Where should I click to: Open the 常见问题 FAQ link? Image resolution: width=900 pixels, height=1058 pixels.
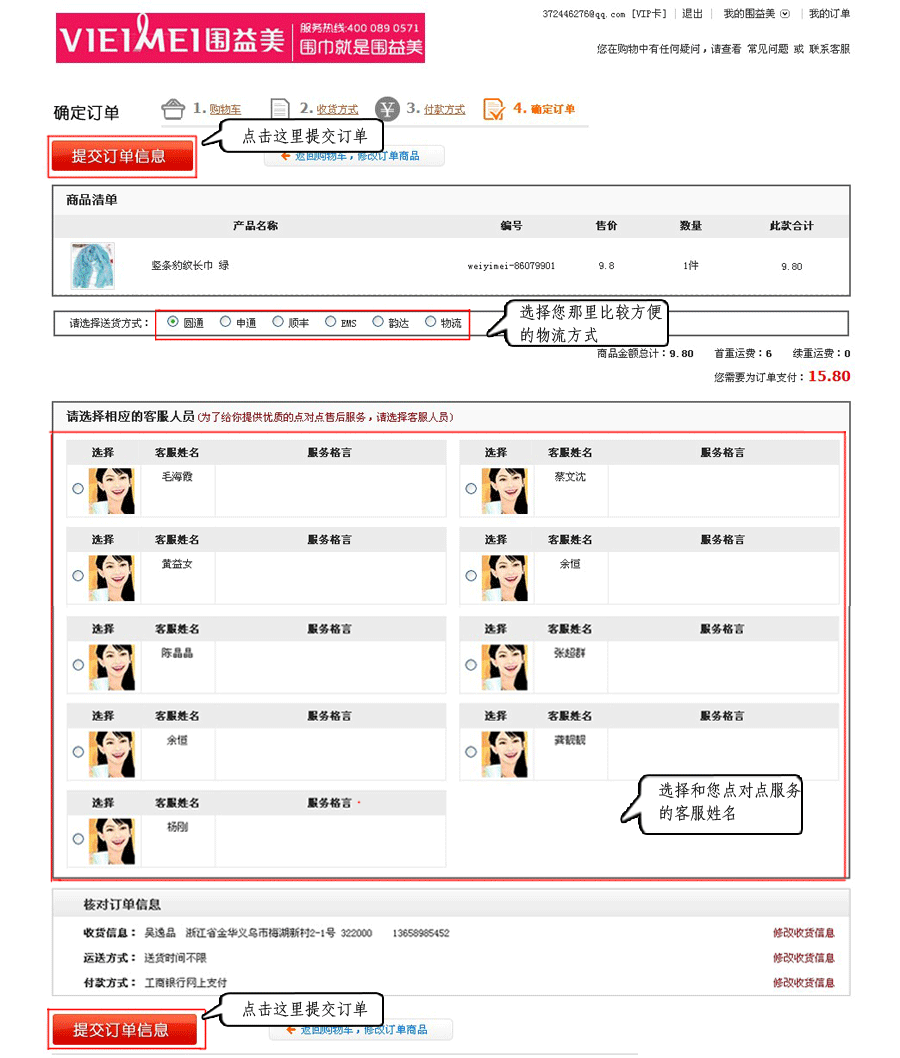pyautogui.click(x=767, y=49)
